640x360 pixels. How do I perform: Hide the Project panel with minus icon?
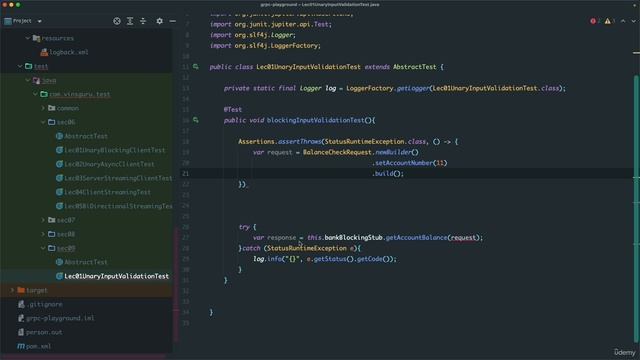coord(173,21)
